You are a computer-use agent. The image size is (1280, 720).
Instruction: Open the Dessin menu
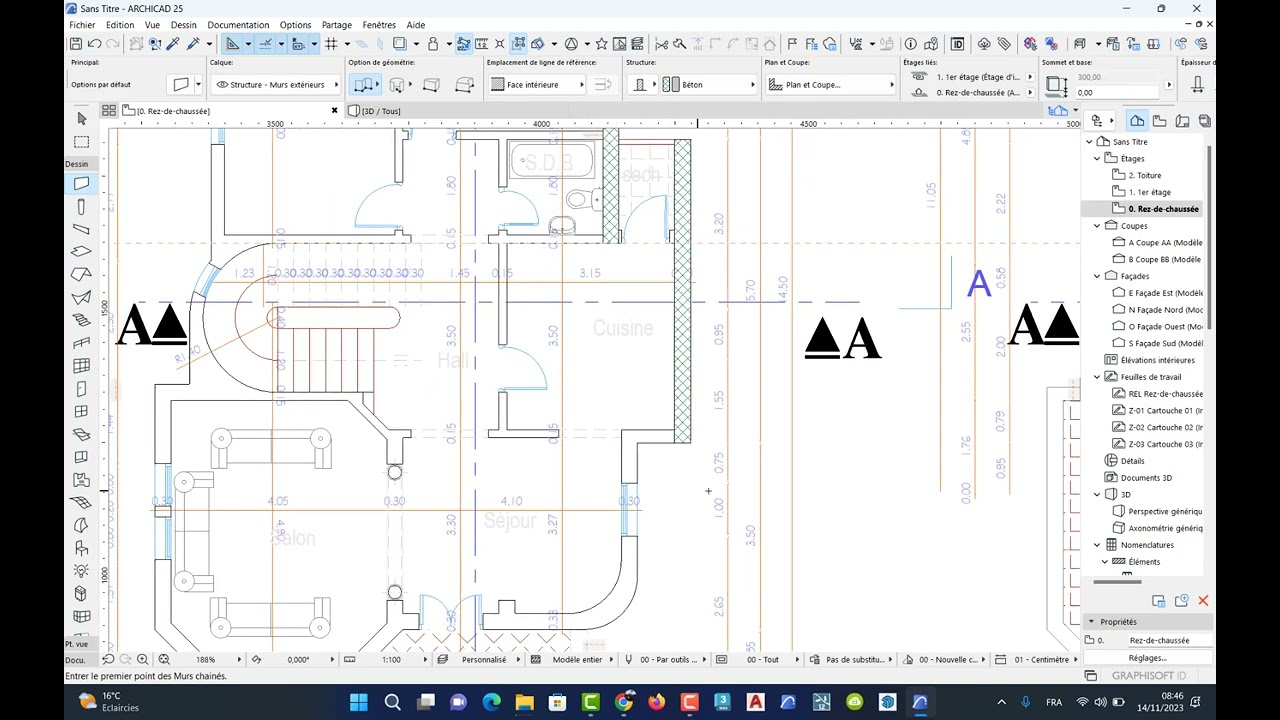[184, 25]
